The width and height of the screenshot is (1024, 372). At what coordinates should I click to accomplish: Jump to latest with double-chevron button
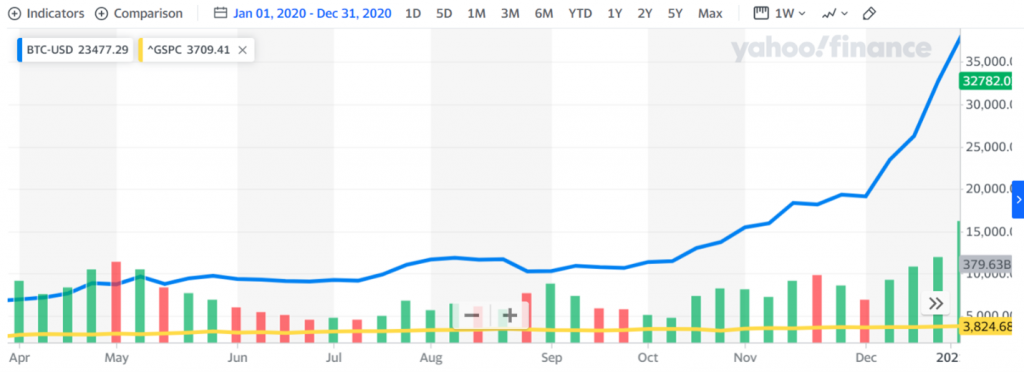point(936,303)
